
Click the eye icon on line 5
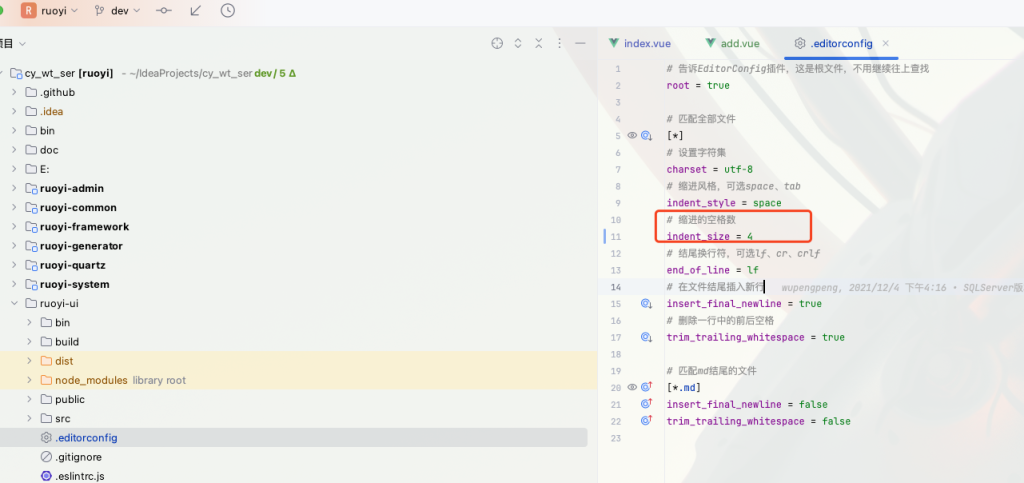[632, 135]
